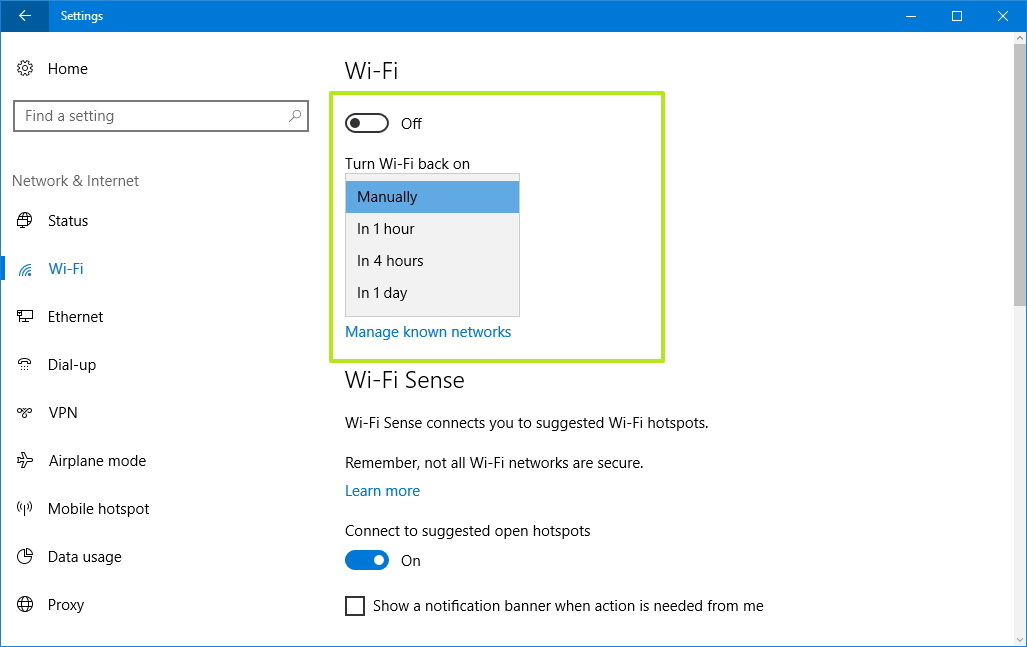The image size is (1027, 647).
Task: Open VPN settings
Action: coord(63,413)
